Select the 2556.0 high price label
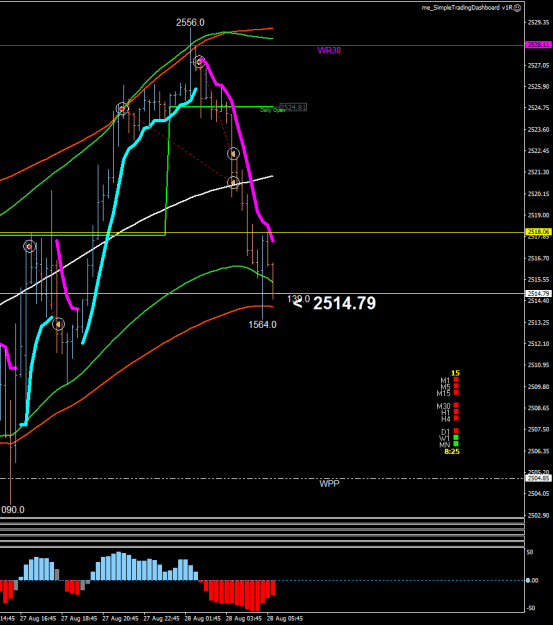The height and width of the screenshot is (625, 553). [x=190, y=23]
